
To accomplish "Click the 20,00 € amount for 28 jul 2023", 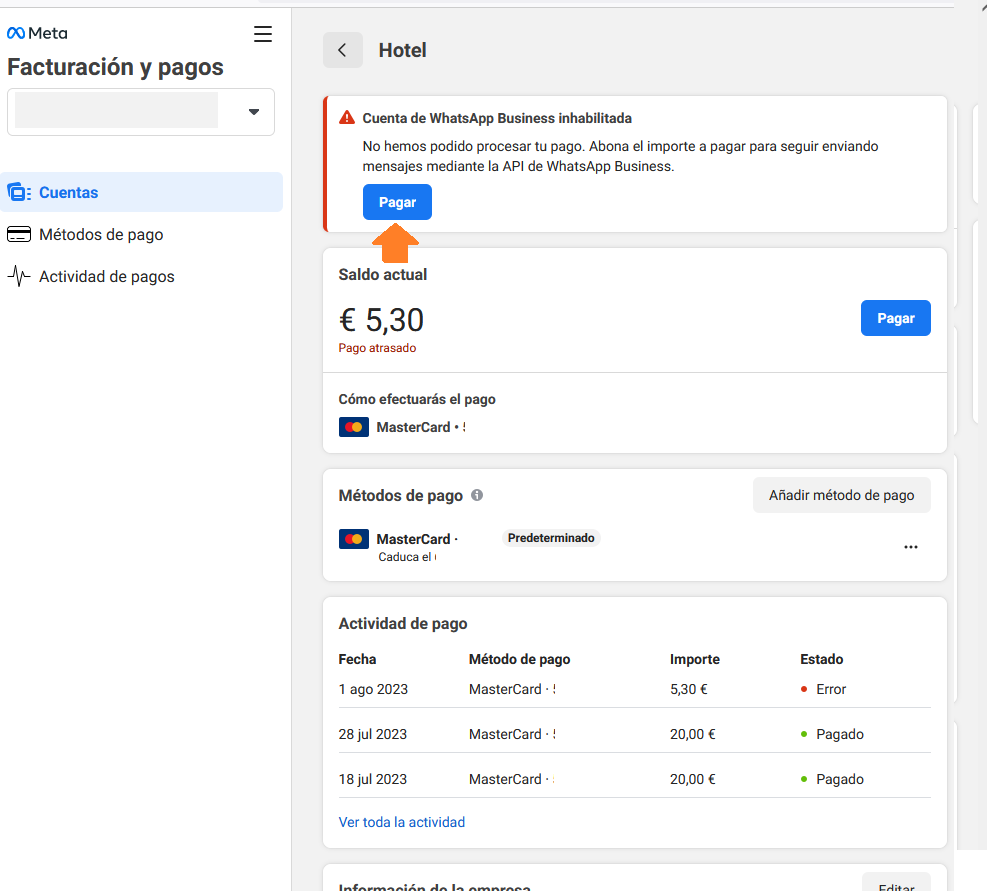I will [x=692, y=734].
